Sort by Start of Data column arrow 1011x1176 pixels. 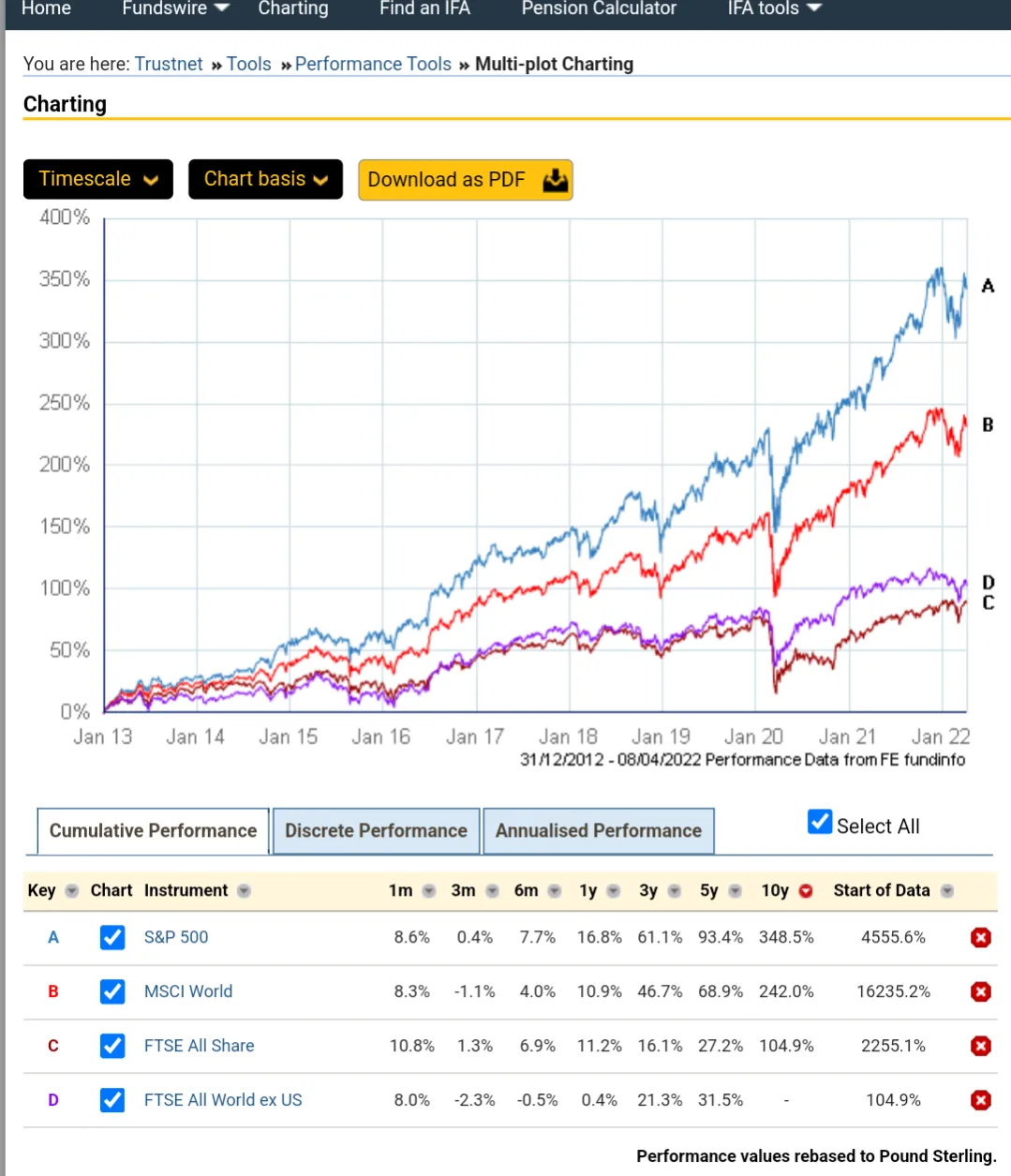coord(947,891)
